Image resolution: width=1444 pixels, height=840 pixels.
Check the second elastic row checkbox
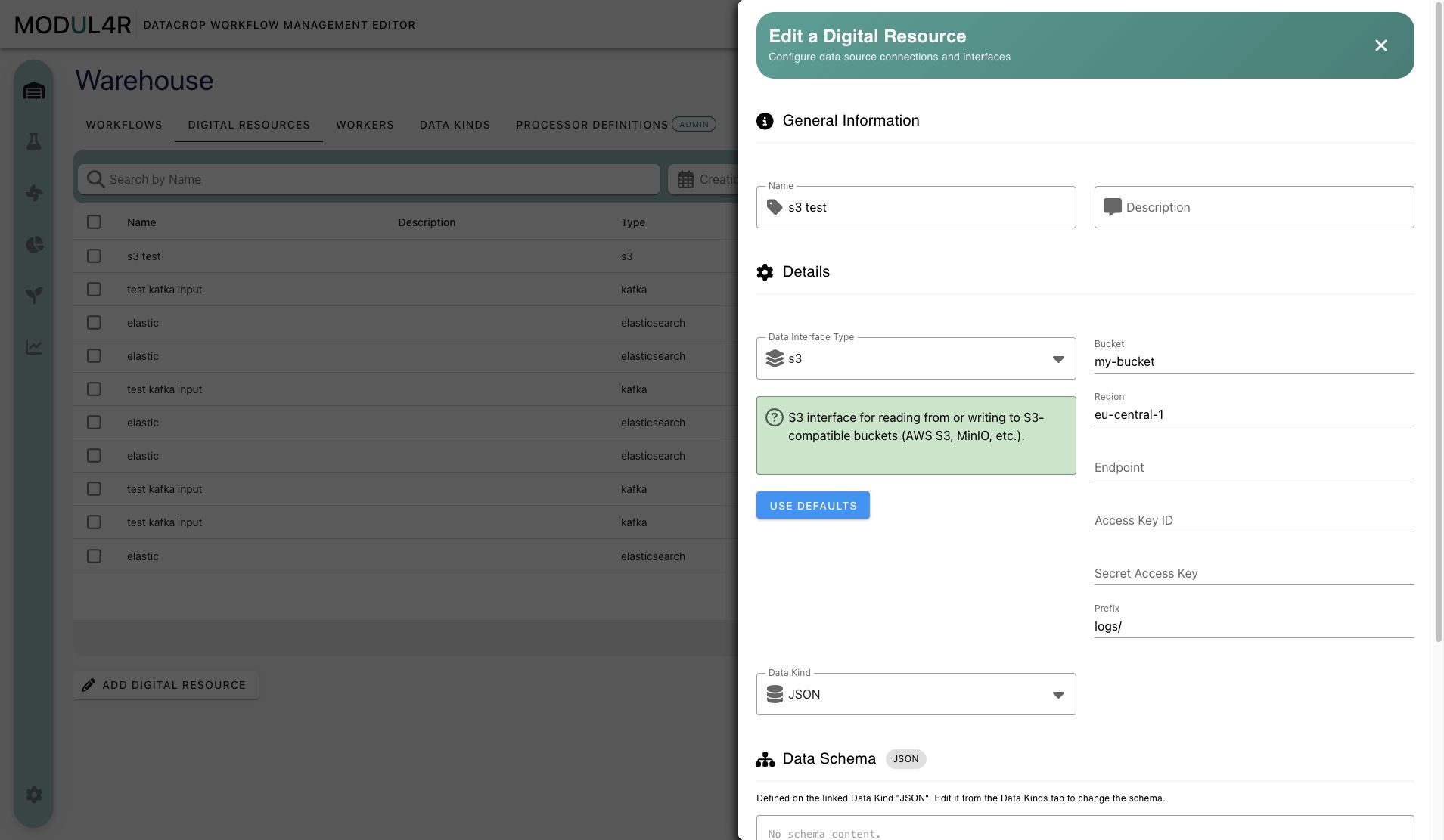pyautogui.click(x=94, y=356)
